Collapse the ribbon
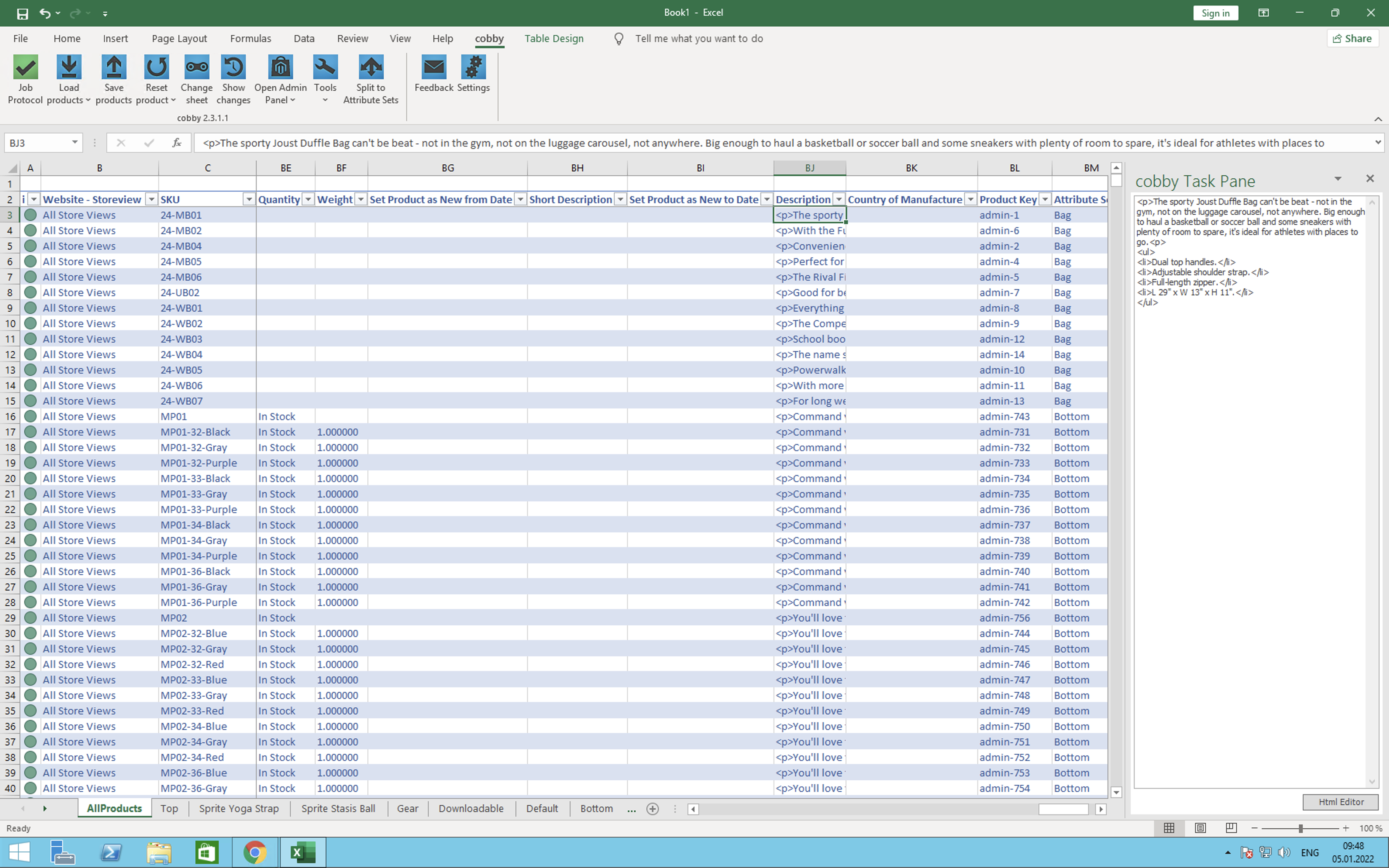The height and width of the screenshot is (868, 1389). (x=1378, y=119)
